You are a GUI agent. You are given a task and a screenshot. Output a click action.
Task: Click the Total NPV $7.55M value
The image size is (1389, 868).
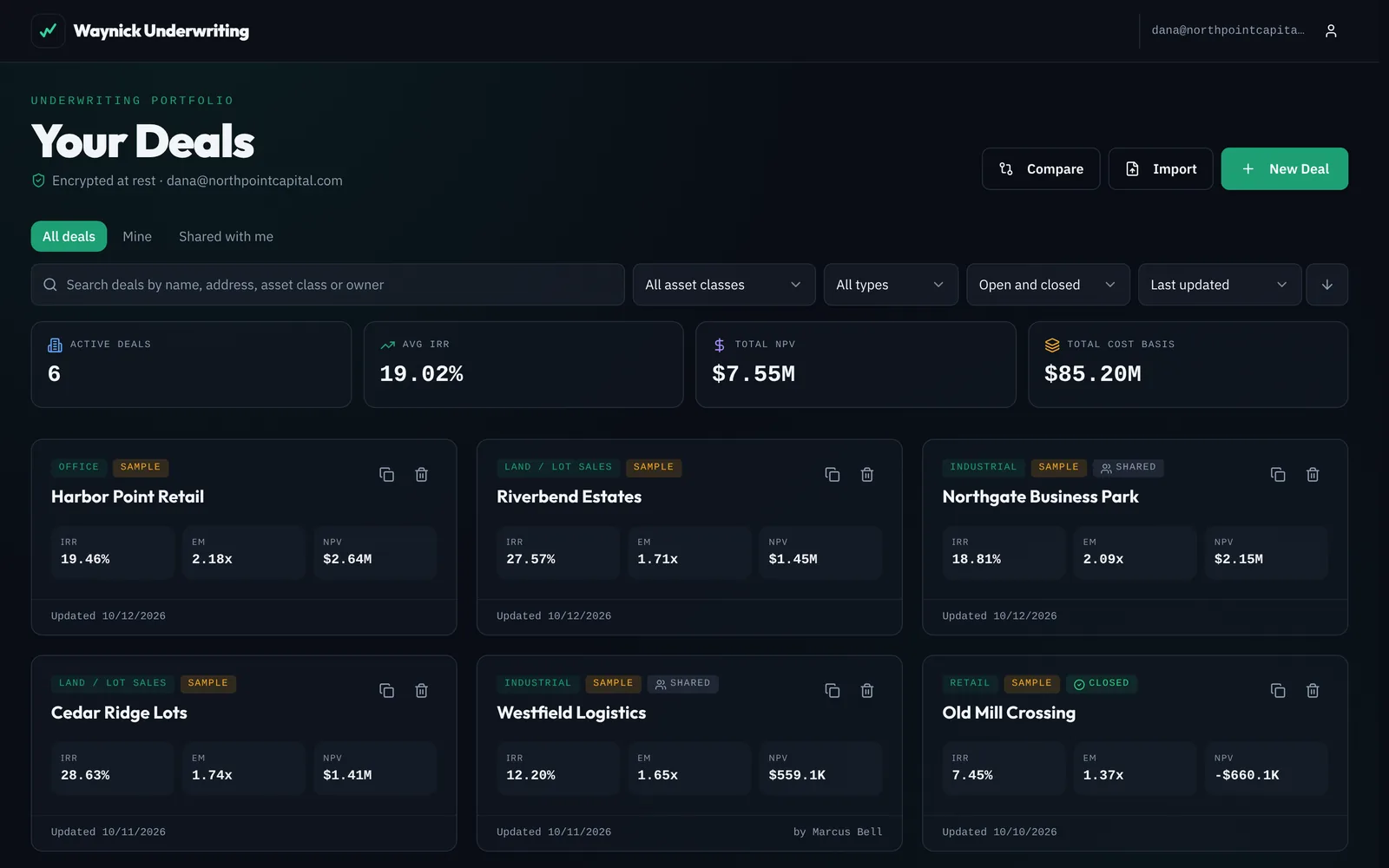754,374
